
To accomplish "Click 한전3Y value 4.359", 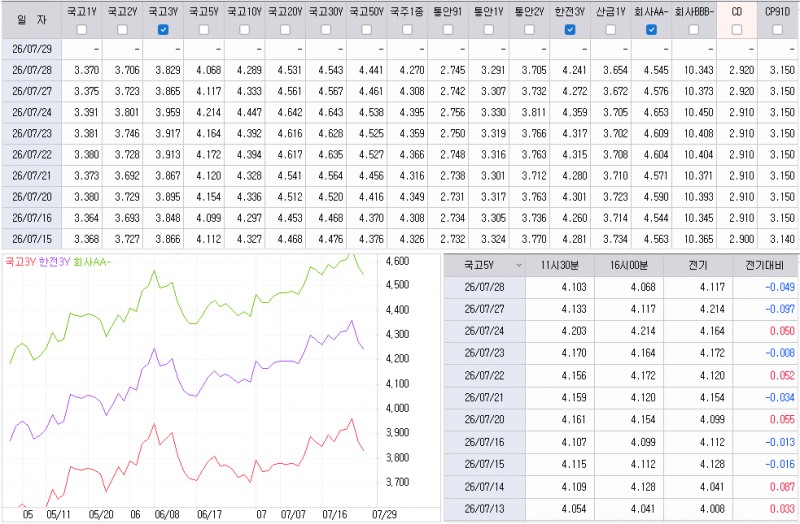I will click(x=574, y=112).
